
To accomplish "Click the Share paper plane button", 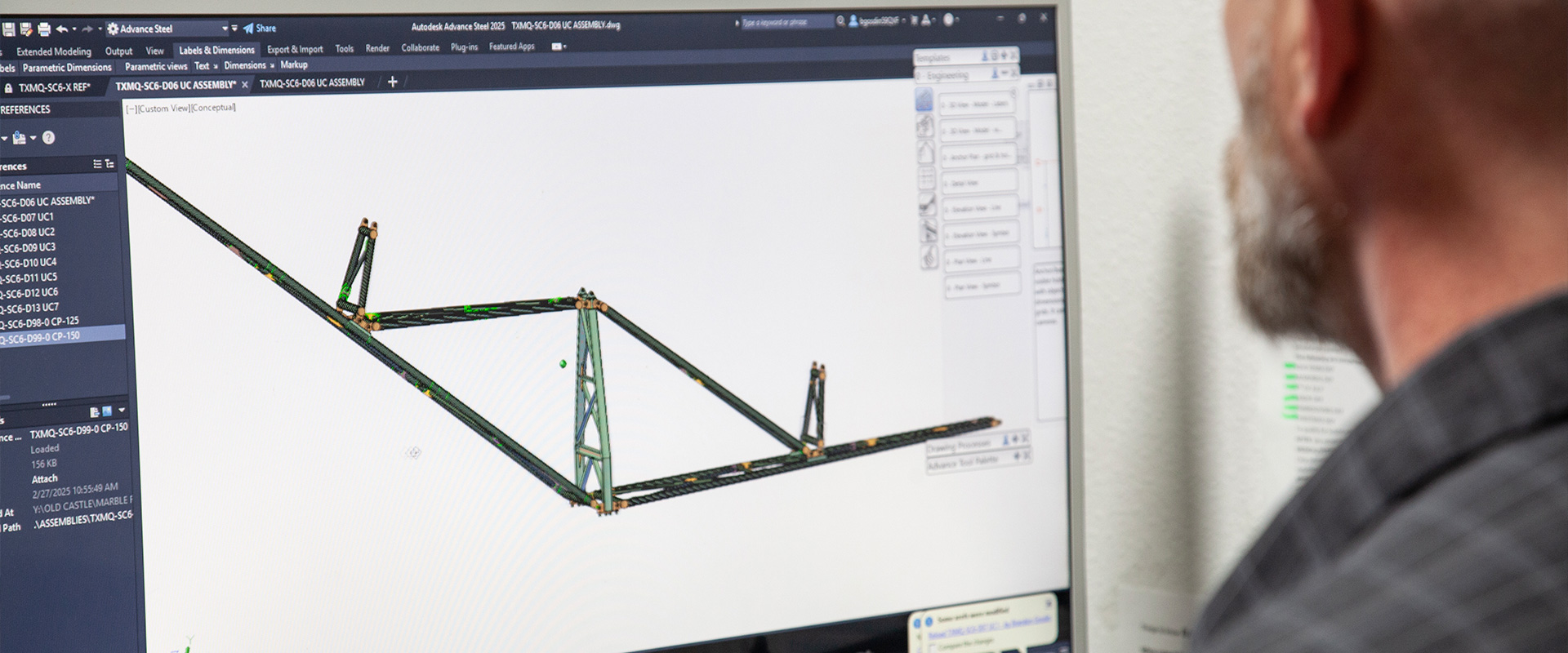I will point(259,29).
